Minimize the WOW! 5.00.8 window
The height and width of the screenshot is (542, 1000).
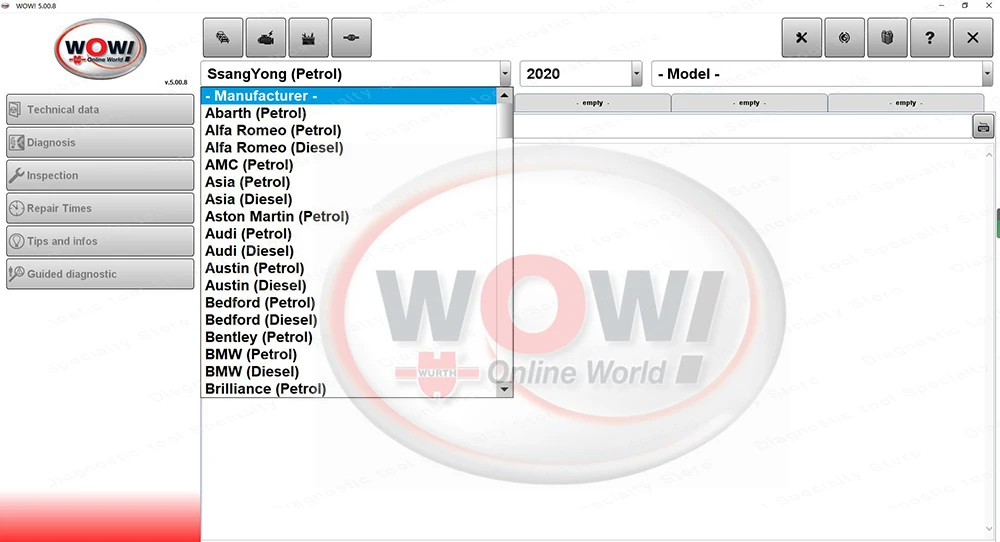pyautogui.click(x=941, y=6)
